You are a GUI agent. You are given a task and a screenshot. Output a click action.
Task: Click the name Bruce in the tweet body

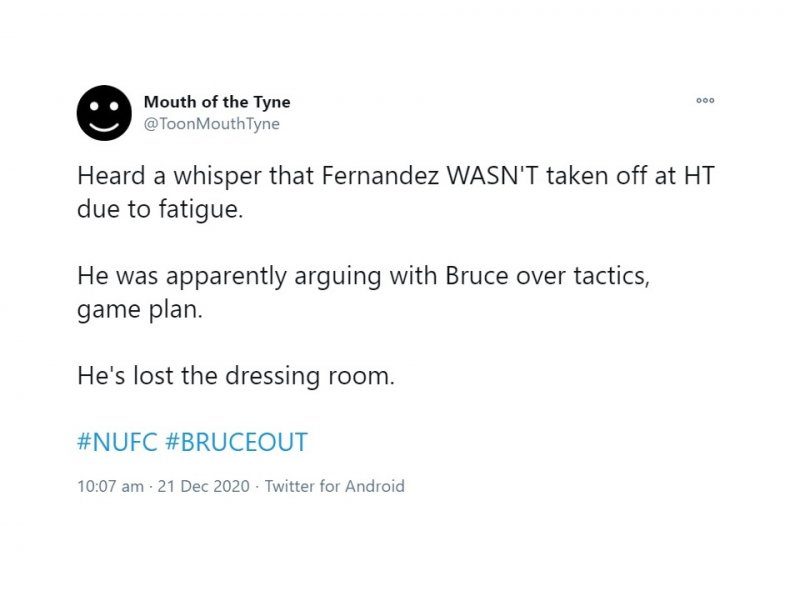pyautogui.click(x=476, y=275)
